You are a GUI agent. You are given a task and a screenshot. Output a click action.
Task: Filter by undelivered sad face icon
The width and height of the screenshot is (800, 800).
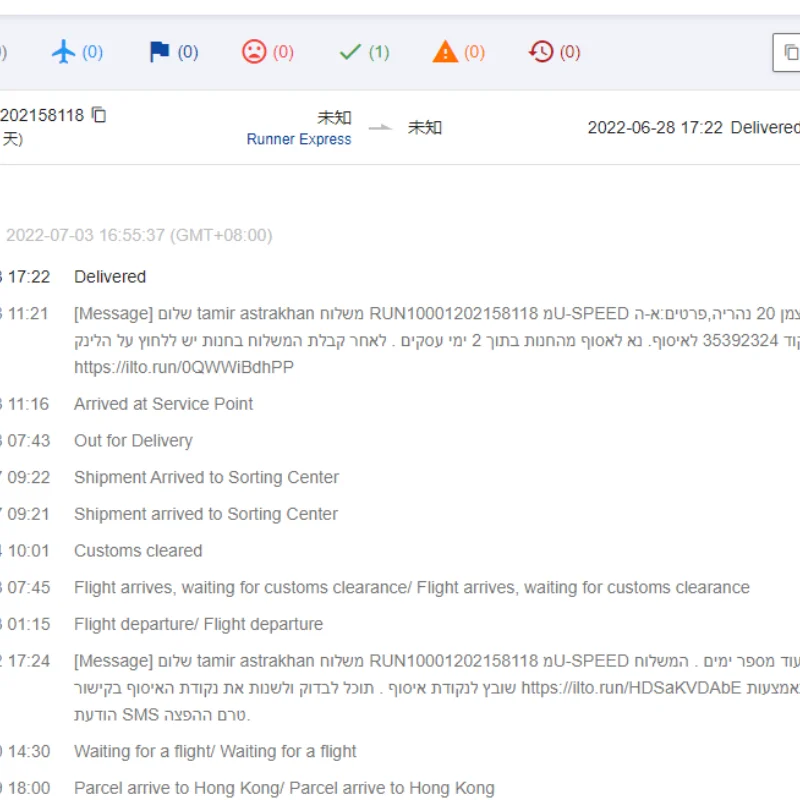(x=254, y=52)
